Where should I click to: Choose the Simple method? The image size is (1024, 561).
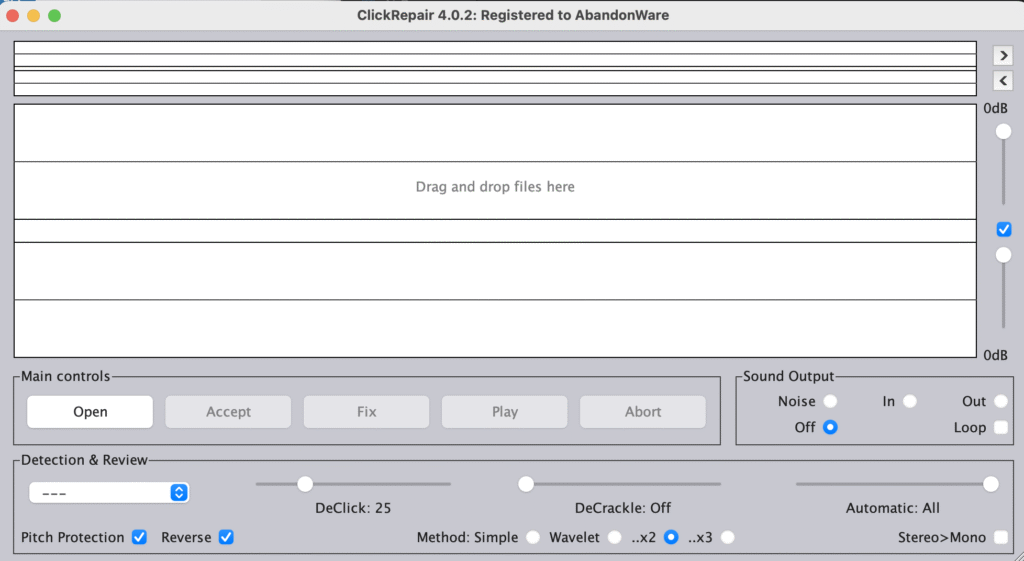[x=533, y=537]
